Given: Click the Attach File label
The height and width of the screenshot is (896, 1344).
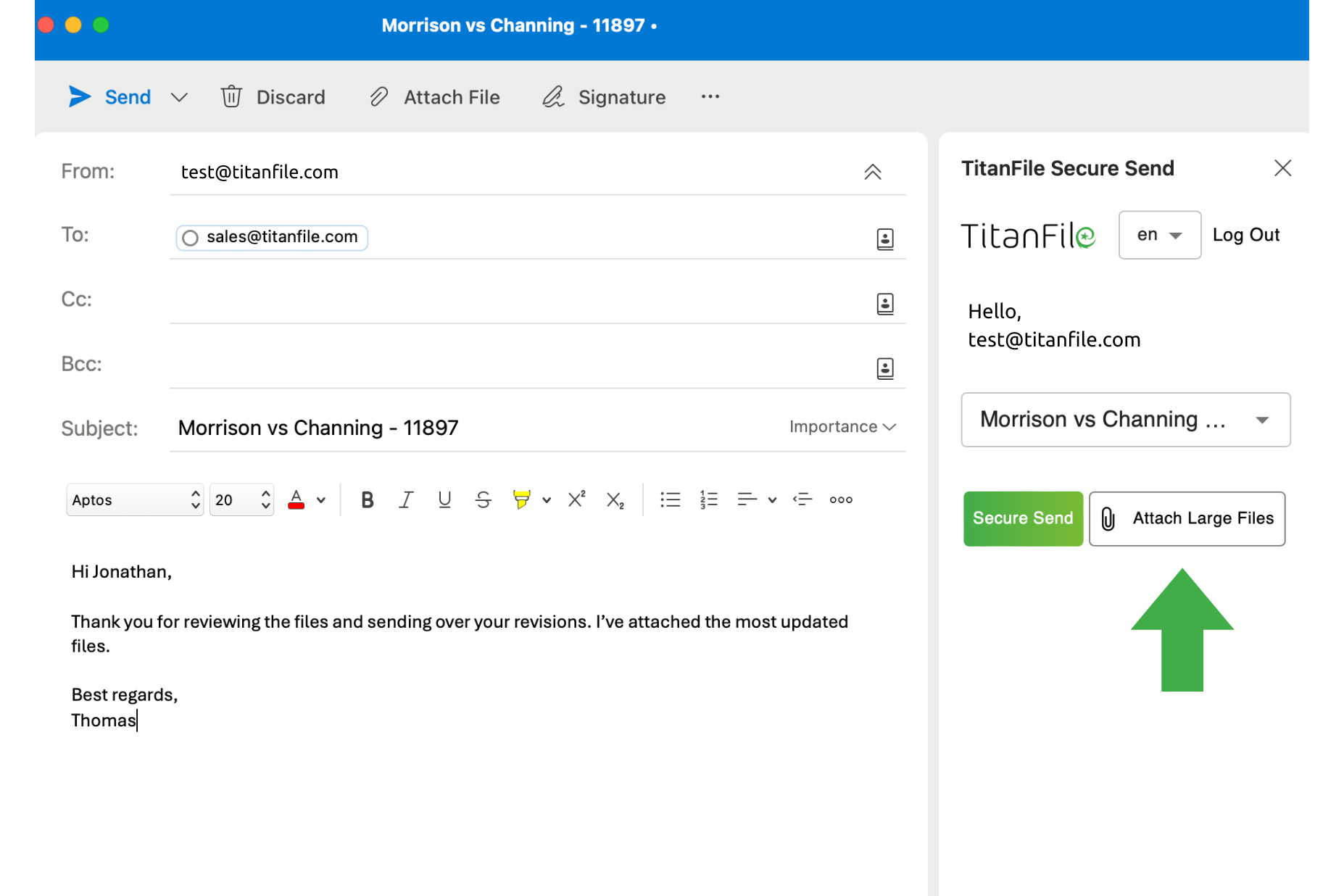Looking at the screenshot, I should pyautogui.click(x=452, y=97).
